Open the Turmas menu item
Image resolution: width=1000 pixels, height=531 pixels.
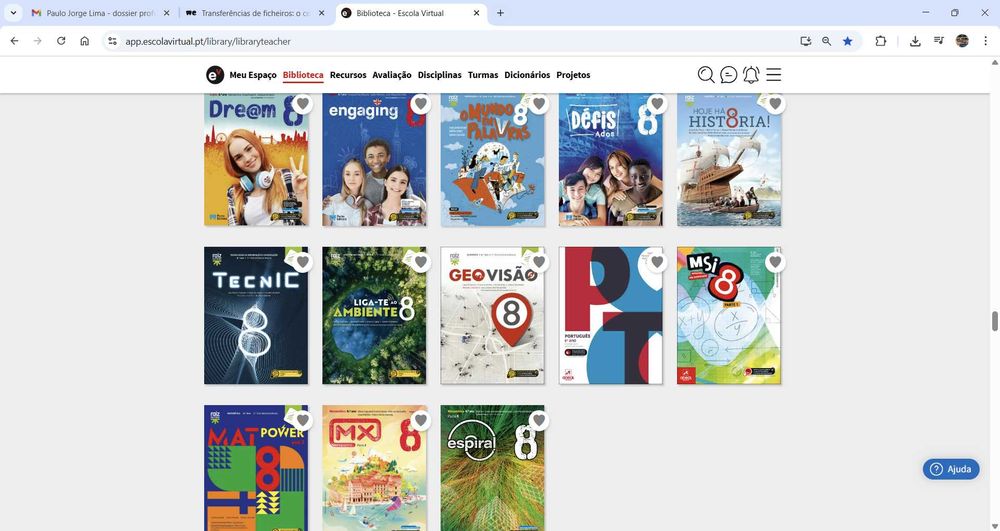tap(483, 75)
